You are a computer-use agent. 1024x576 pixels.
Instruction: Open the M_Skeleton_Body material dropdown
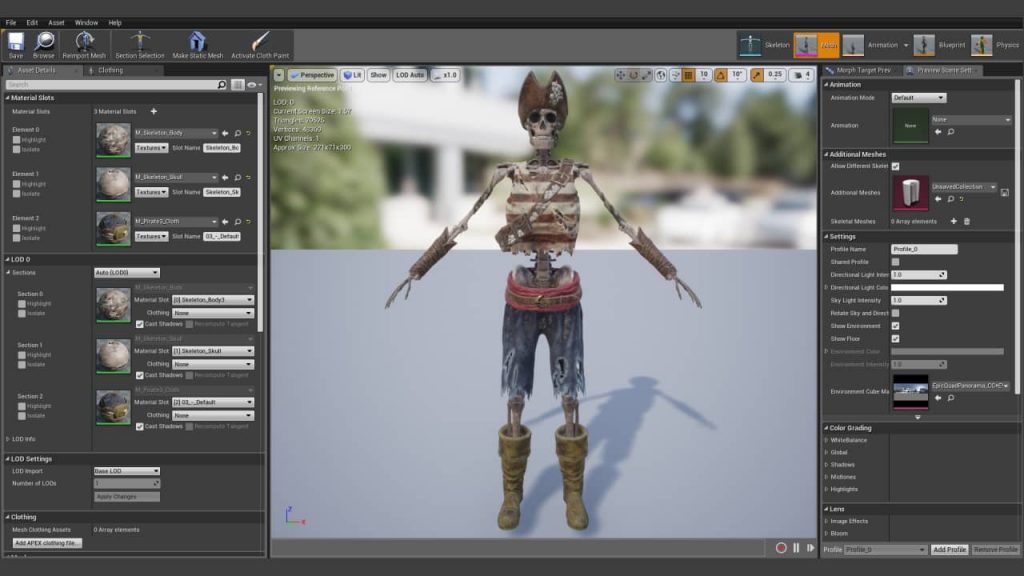[x=176, y=133]
